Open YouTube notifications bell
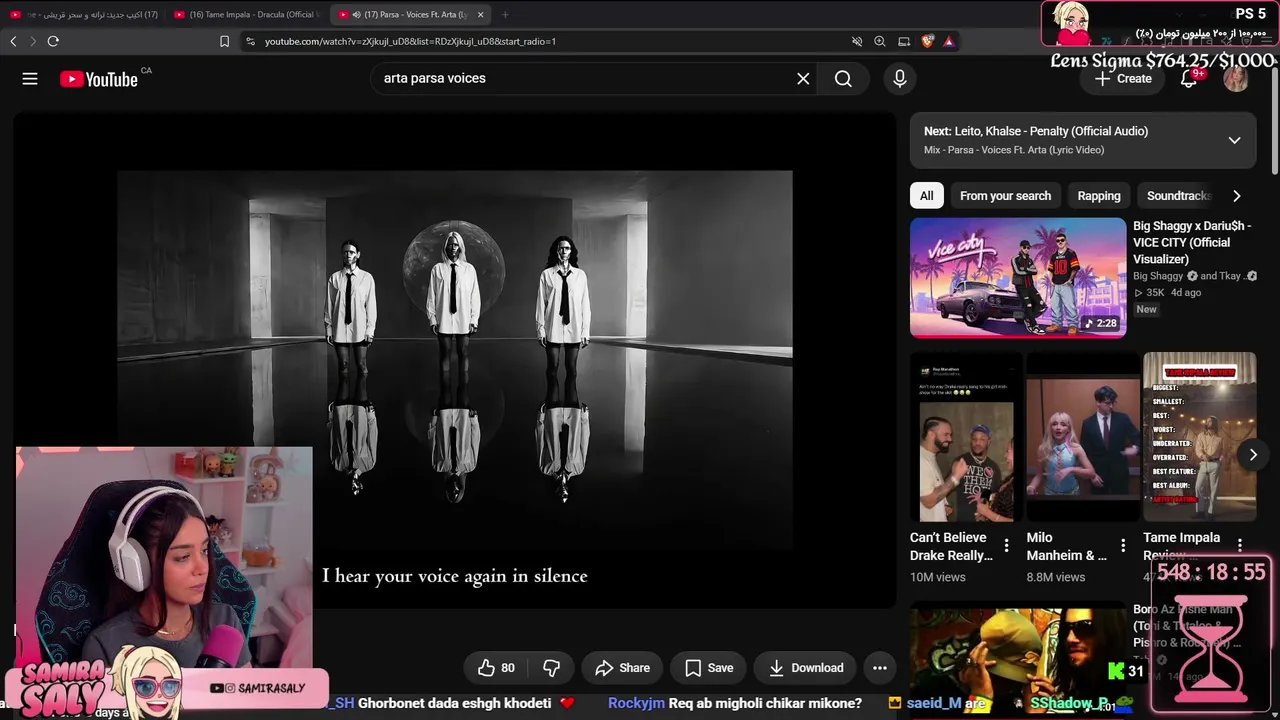The width and height of the screenshot is (1280, 720). pos(1189,79)
